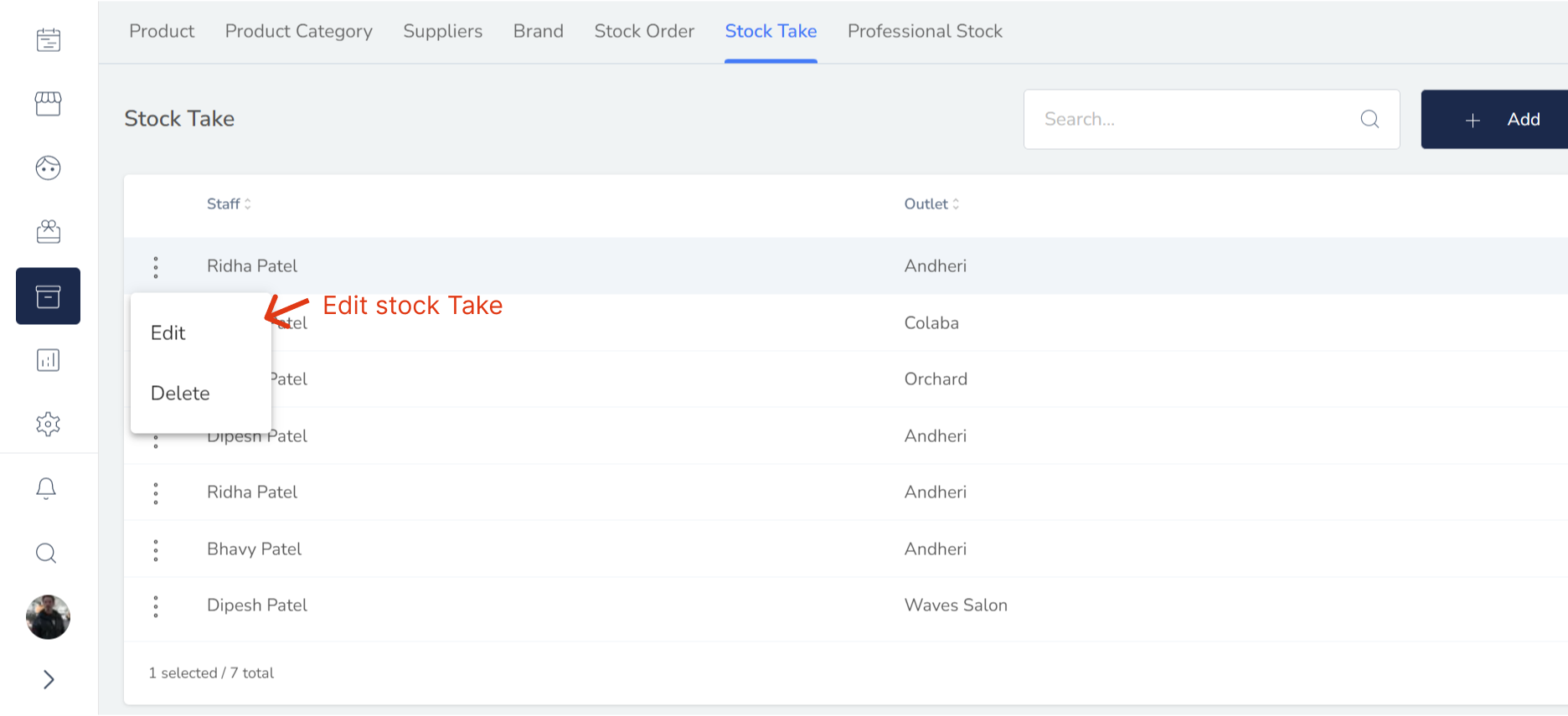Open the notifications bell icon
Viewport: 1568px width, 716px height.
(47, 488)
